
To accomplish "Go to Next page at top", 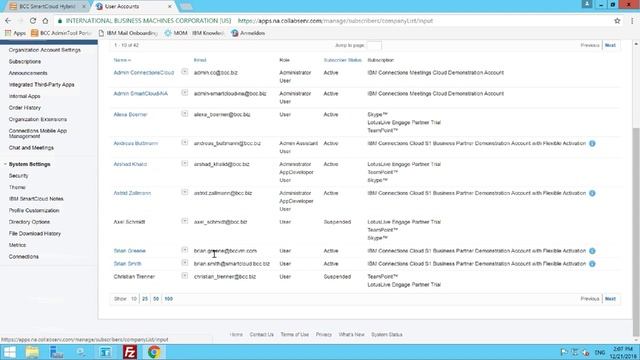I will [x=610, y=45].
